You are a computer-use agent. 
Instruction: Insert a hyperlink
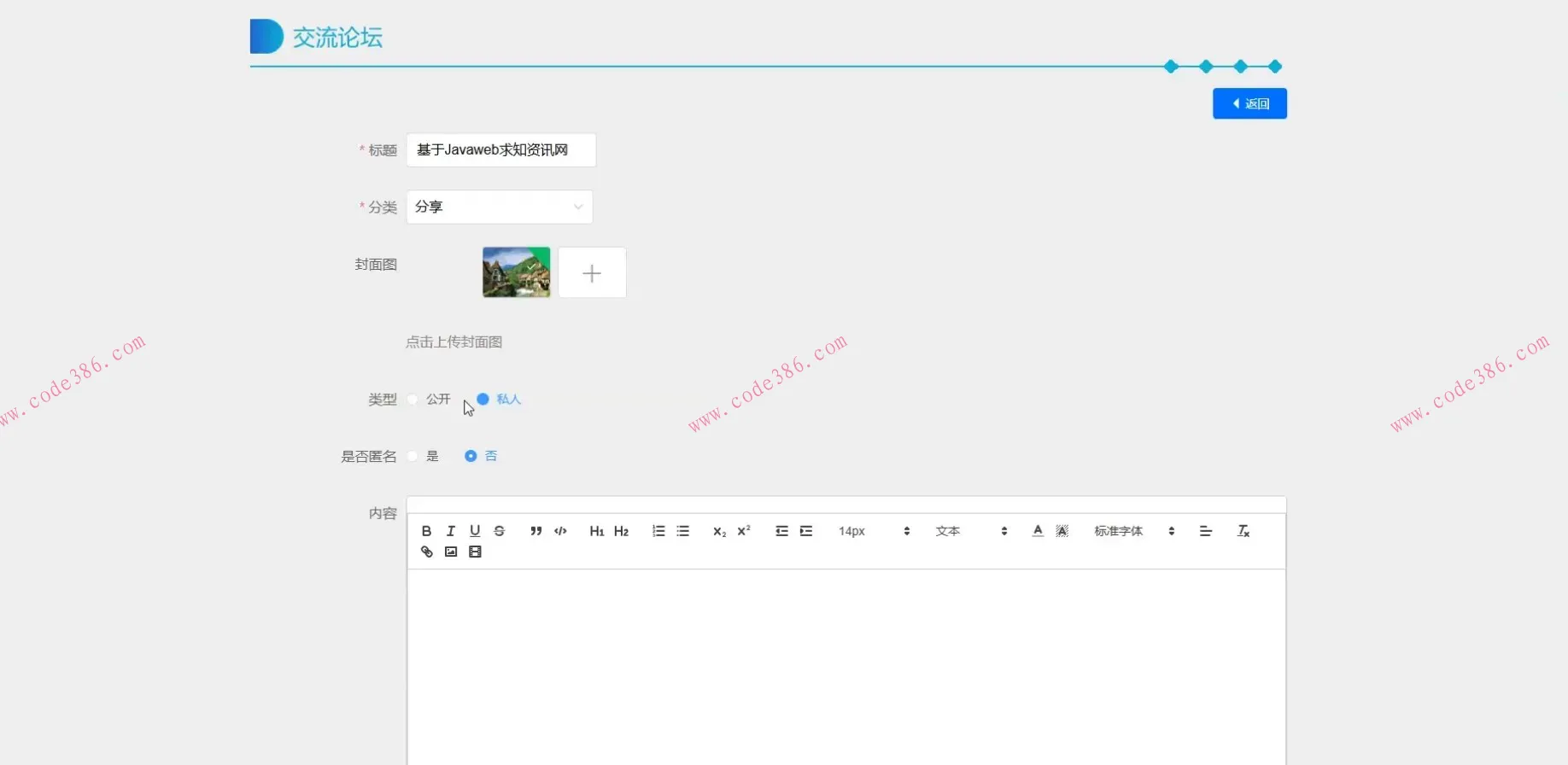pyautogui.click(x=427, y=552)
